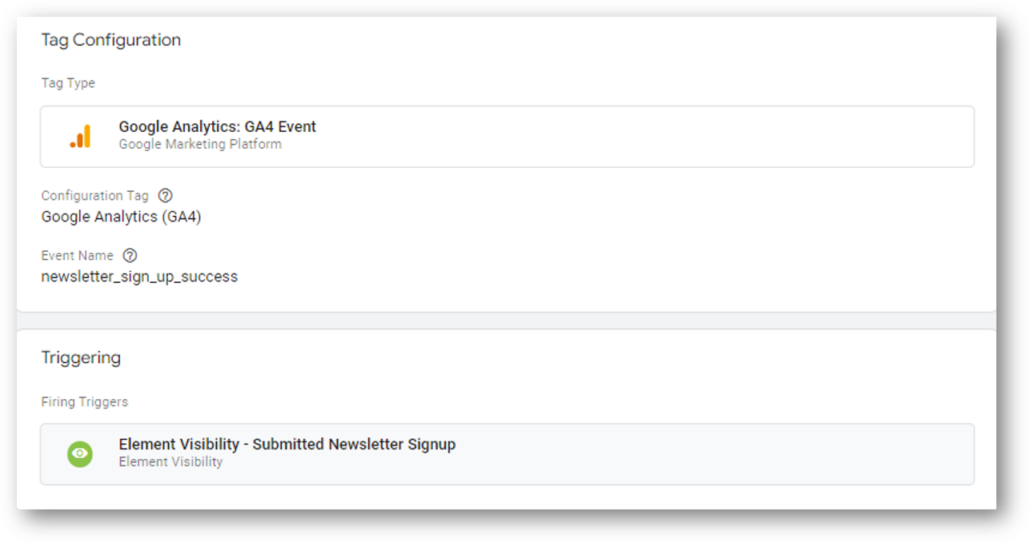Open help for Configuration Tag
The height and width of the screenshot is (543, 1030).
tap(166, 196)
